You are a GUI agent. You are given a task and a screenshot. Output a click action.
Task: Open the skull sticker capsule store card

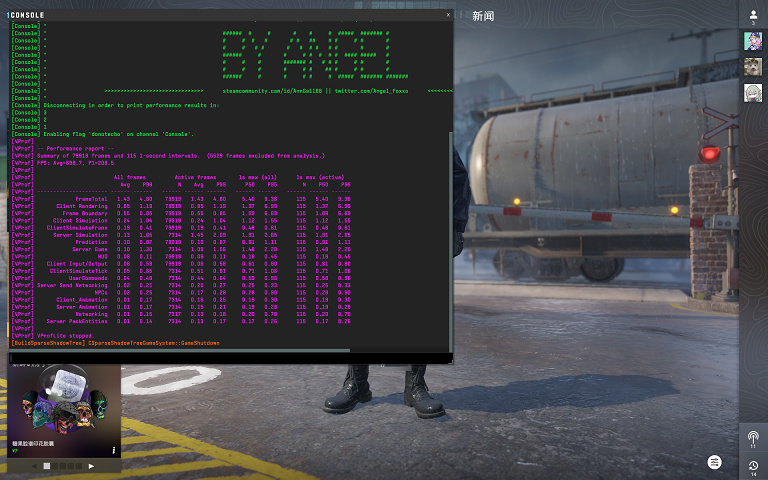(x=64, y=410)
